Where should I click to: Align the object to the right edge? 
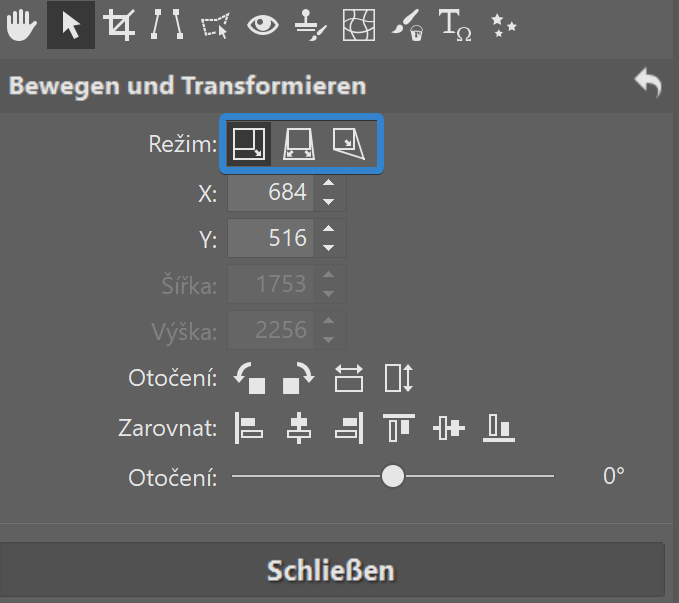click(349, 428)
